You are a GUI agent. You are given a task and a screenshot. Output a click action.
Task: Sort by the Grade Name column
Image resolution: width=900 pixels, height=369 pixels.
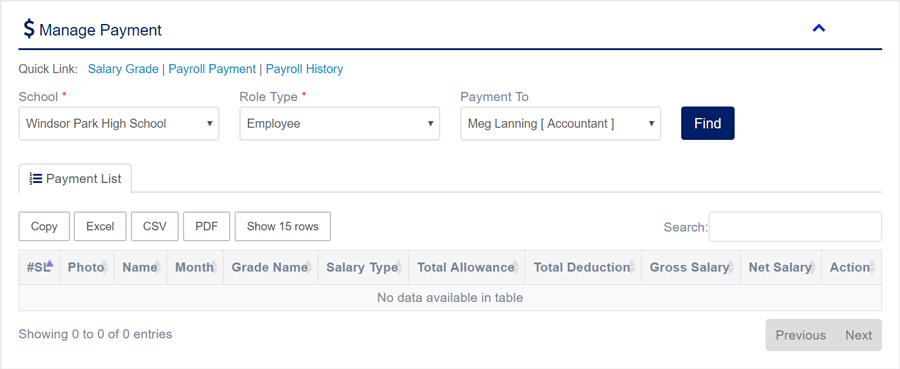[x=270, y=267]
